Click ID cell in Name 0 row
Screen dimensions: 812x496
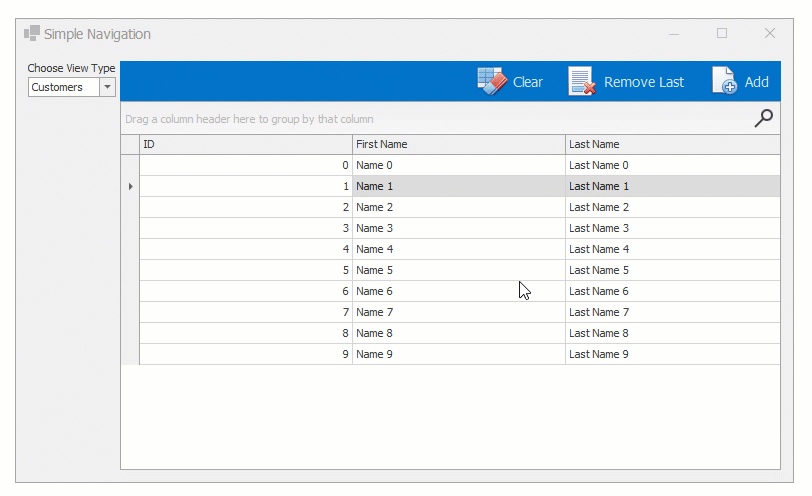coord(245,165)
